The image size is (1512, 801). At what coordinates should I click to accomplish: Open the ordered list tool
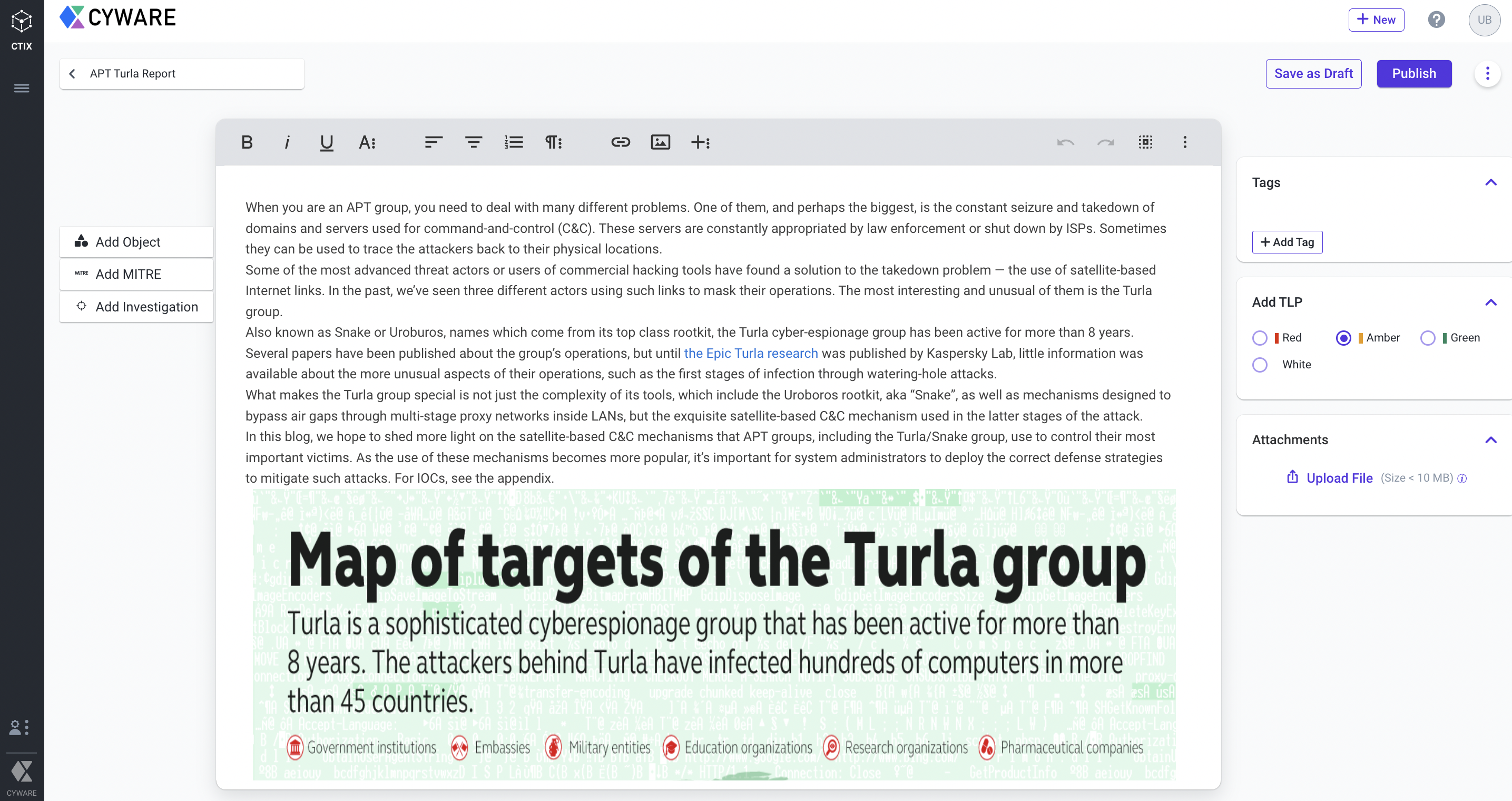[x=514, y=142]
